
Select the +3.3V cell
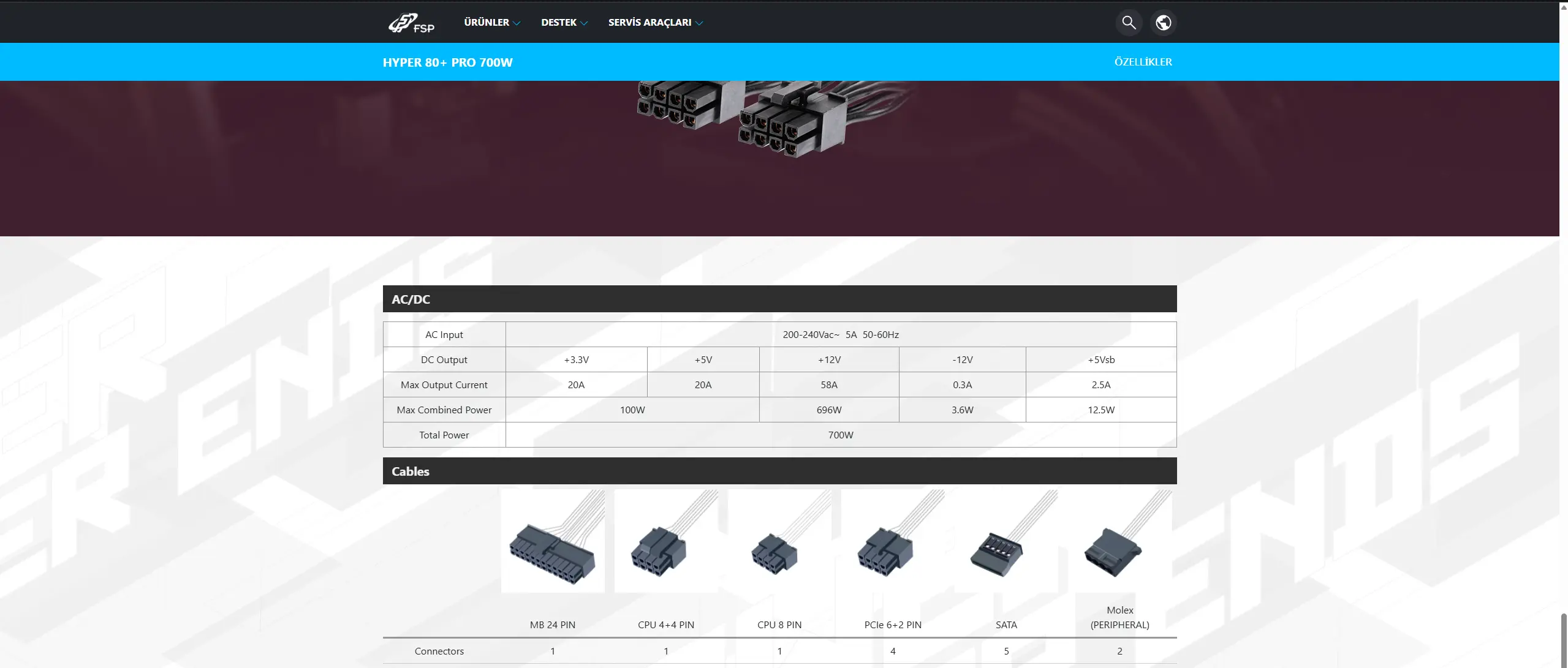coord(576,359)
